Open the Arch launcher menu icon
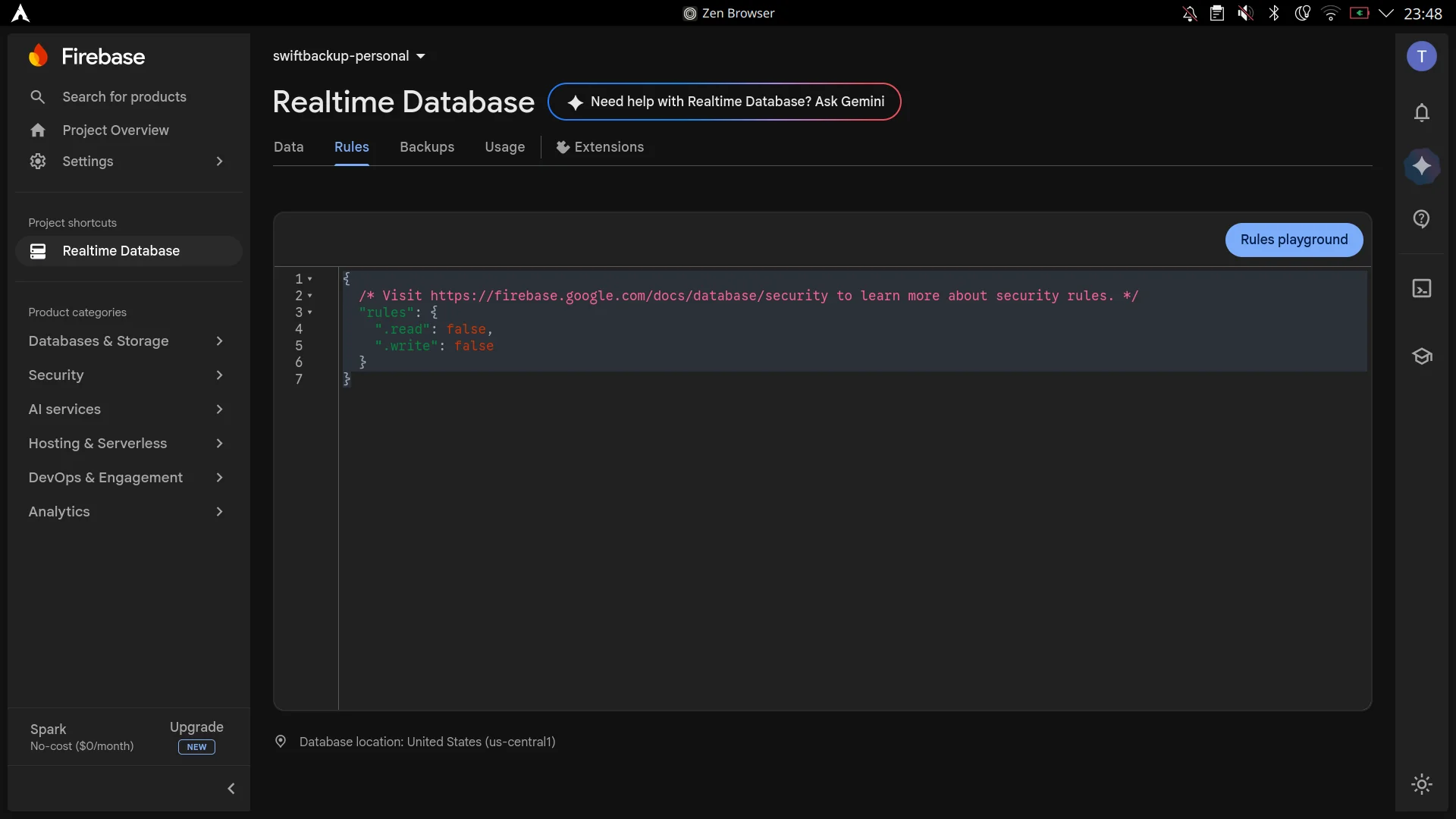The image size is (1456, 819). point(20,13)
